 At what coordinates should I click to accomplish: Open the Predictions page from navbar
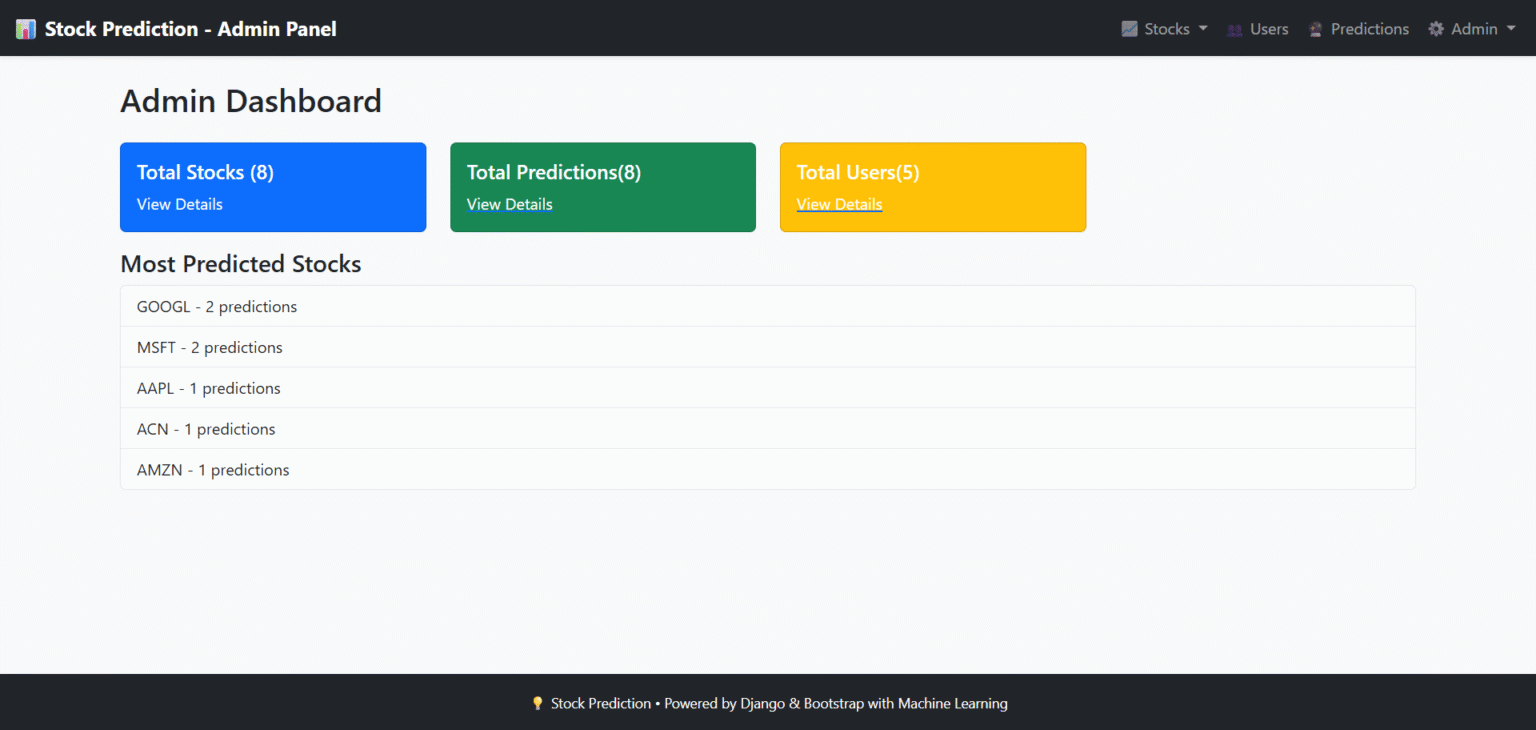pos(1370,28)
